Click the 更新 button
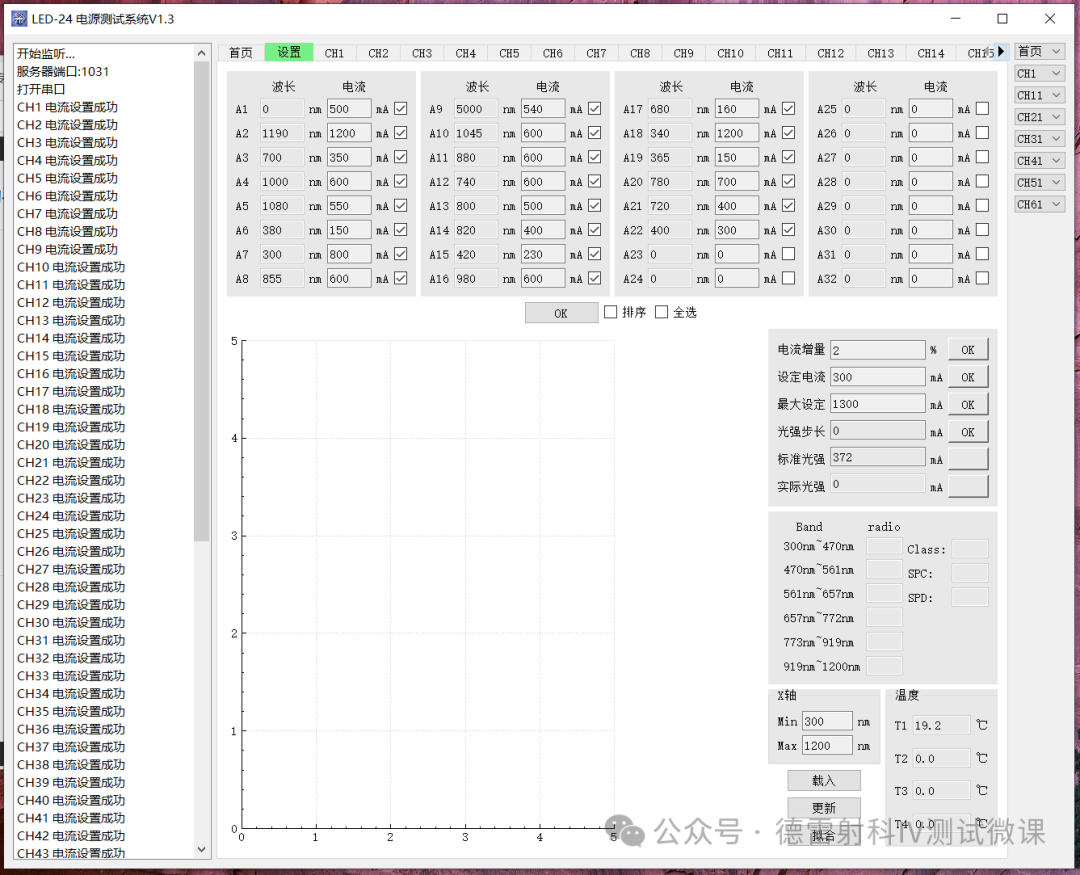 823,807
